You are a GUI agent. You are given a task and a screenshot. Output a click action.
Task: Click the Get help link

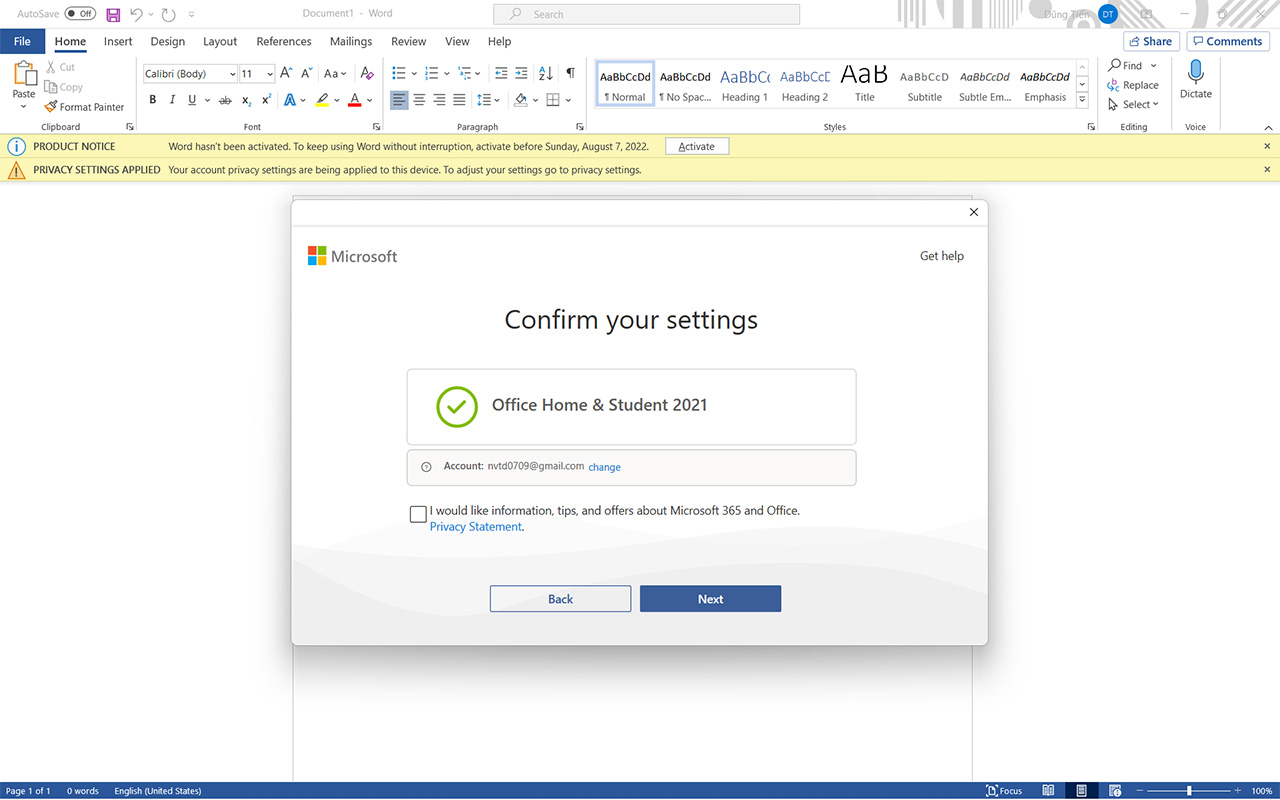[x=942, y=256]
